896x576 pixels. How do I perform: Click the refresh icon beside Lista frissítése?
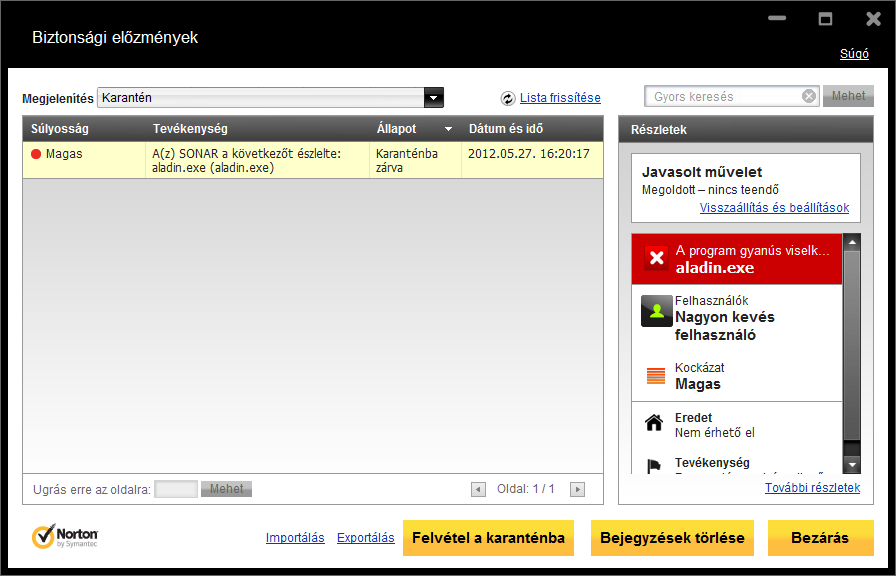point(507,98)
